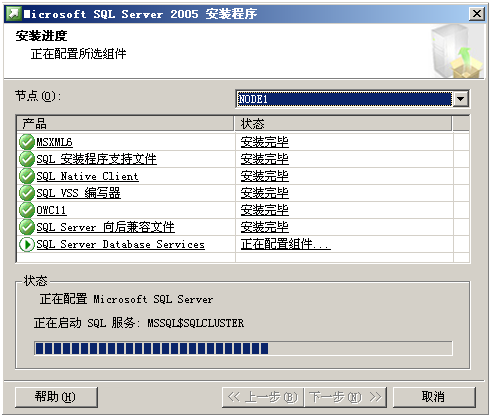
Task: Open the 节点 dropdown arrow
Action: point(461,99)
